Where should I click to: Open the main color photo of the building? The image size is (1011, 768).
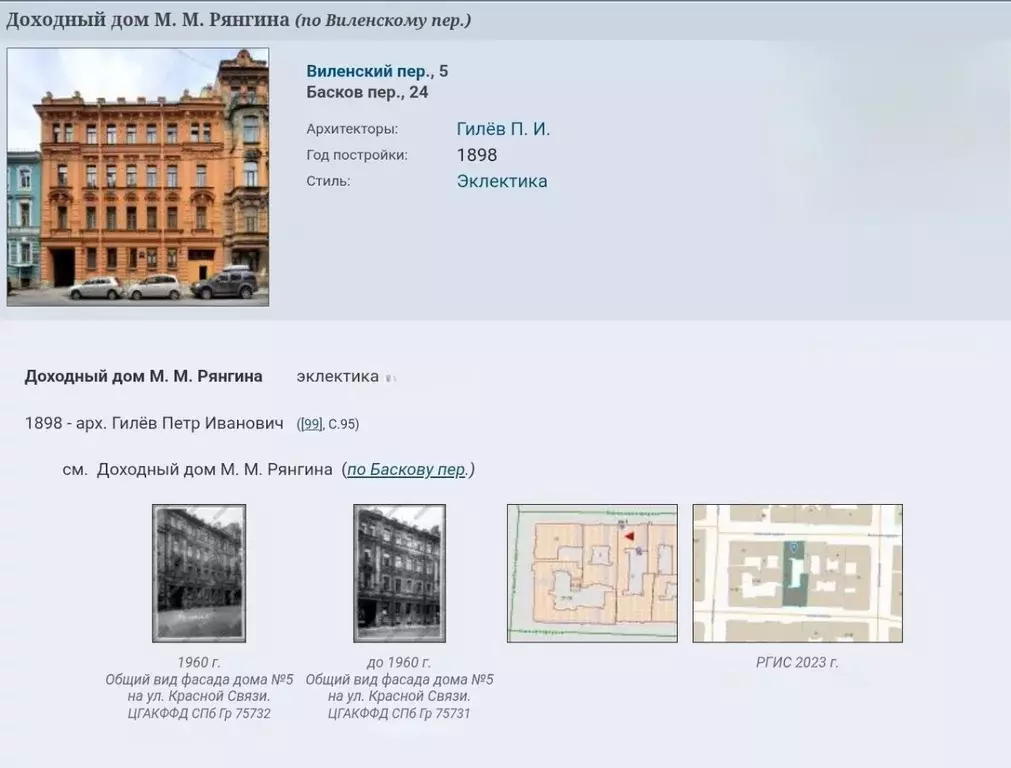pos(138,177)
